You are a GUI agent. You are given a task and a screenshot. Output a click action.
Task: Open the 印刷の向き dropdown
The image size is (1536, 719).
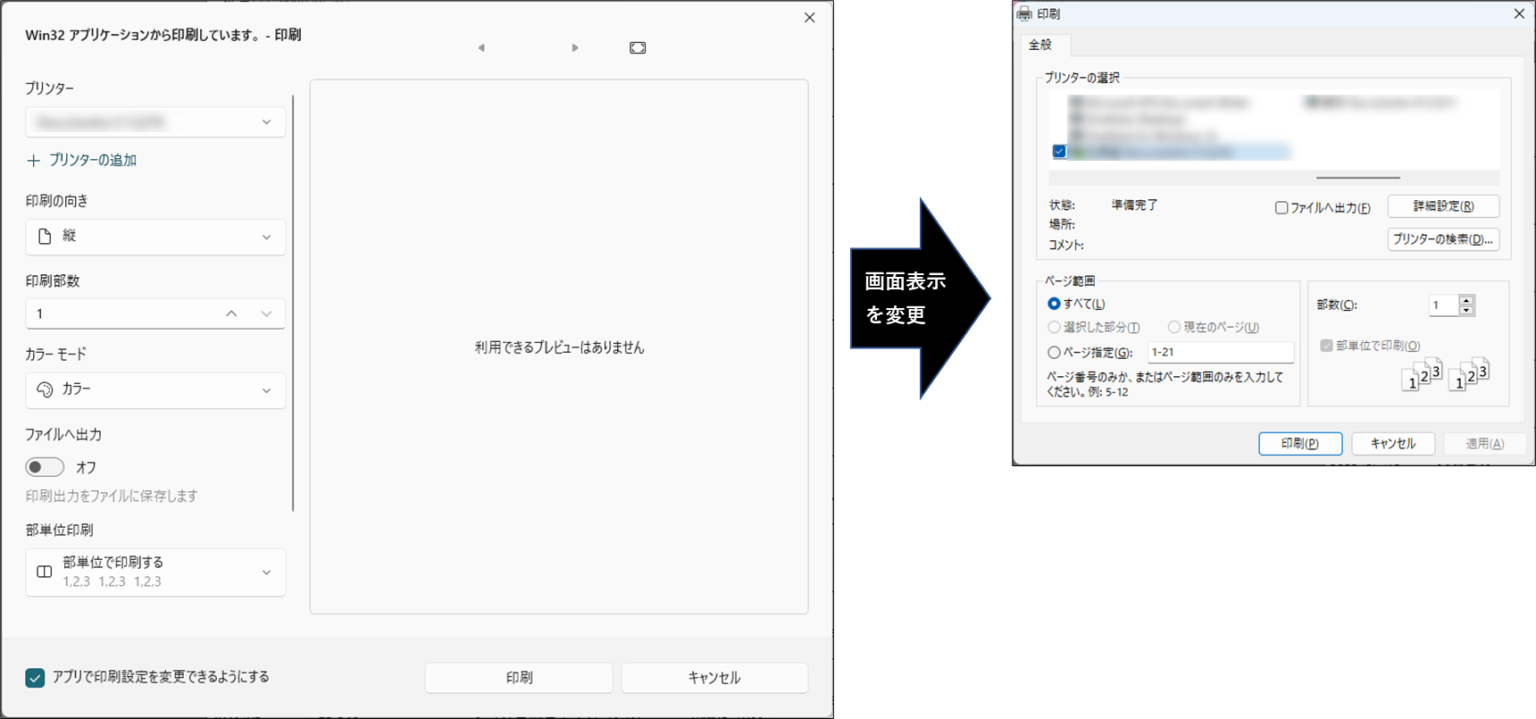click(x=155, y=237)
